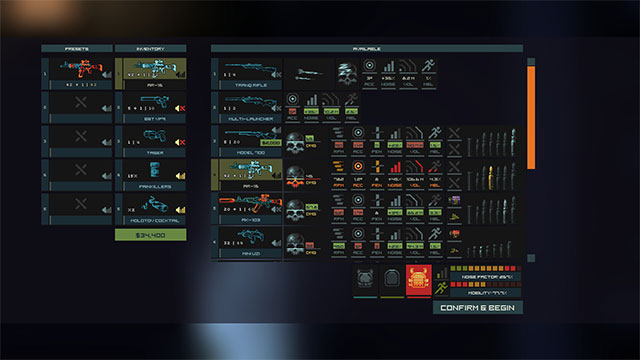This screenshot has height=360, width=640.
Task: Click the scrollbar down arrow
Action: [x=531, y=258]
